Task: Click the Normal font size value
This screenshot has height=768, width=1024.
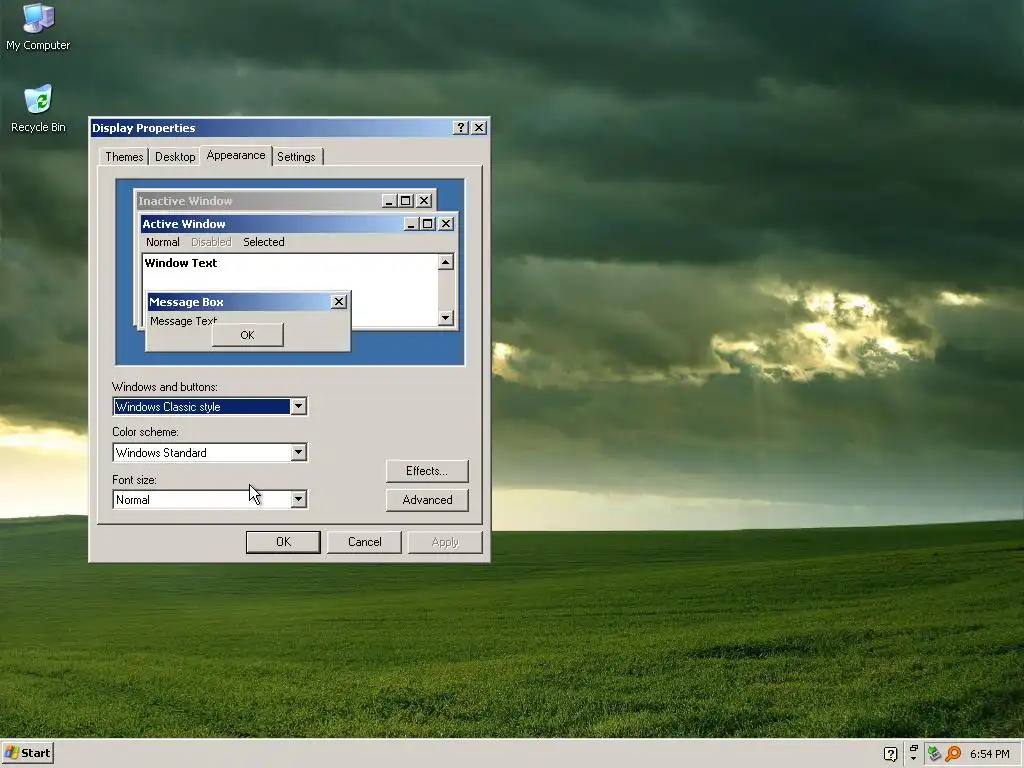Action: (133, 500)
